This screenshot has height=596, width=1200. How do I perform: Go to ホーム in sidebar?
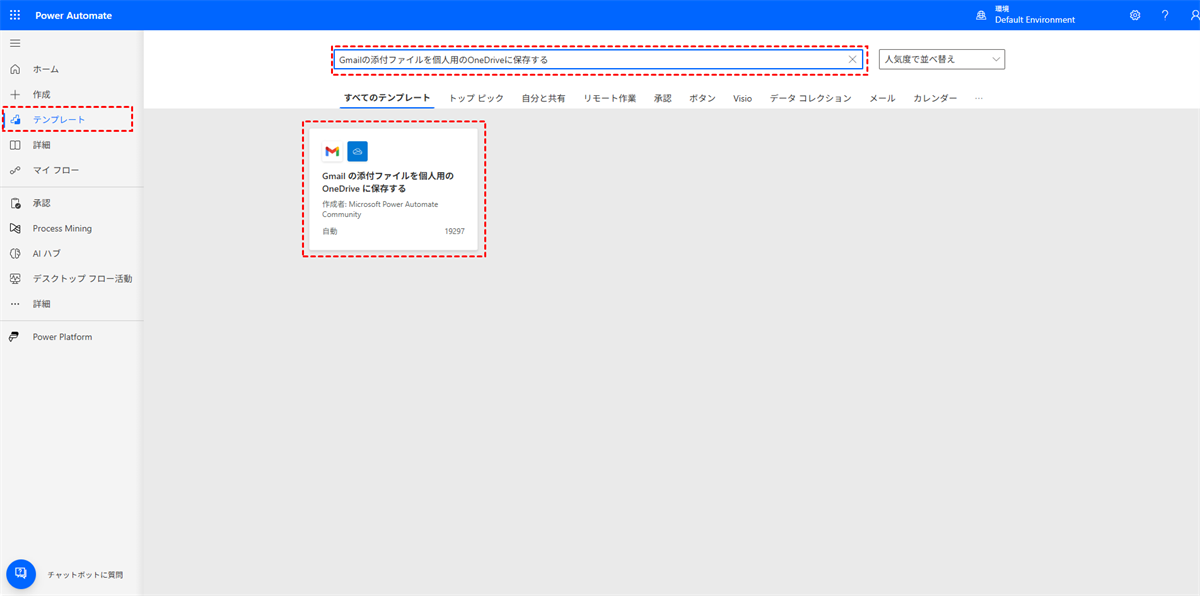point(46,69)
